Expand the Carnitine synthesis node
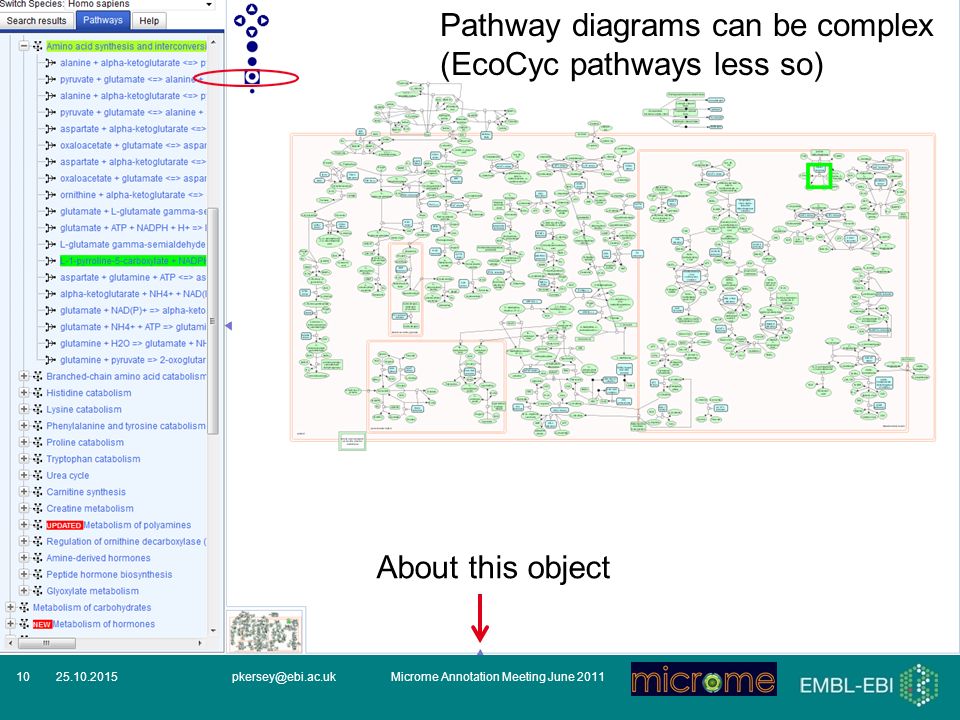960x720 pixels. tap(24, 492)
